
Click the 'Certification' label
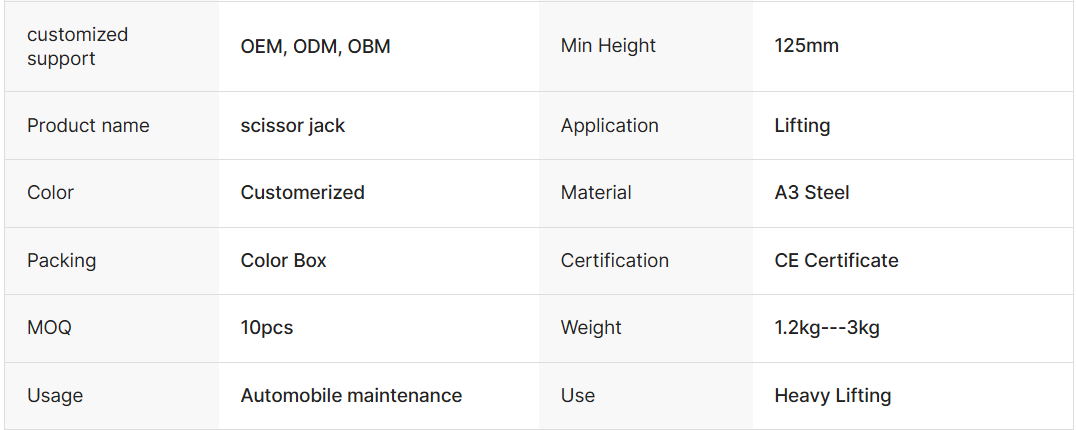click(614, 261)
